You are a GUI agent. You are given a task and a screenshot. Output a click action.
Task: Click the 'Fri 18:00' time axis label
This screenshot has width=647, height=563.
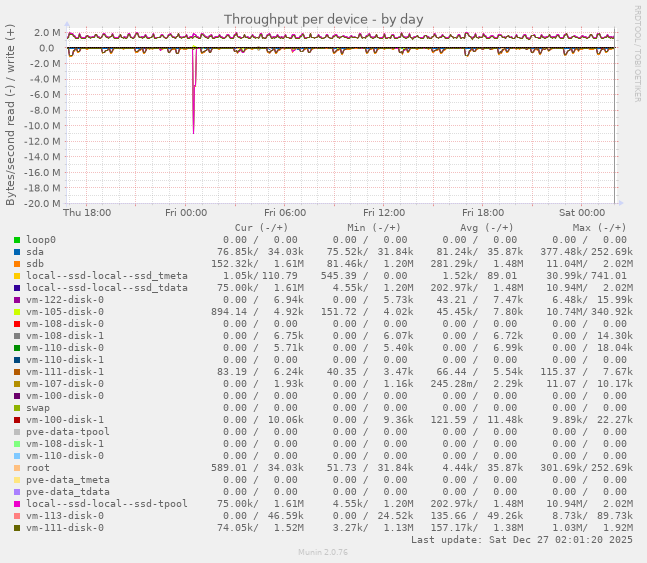click(483, 213)
